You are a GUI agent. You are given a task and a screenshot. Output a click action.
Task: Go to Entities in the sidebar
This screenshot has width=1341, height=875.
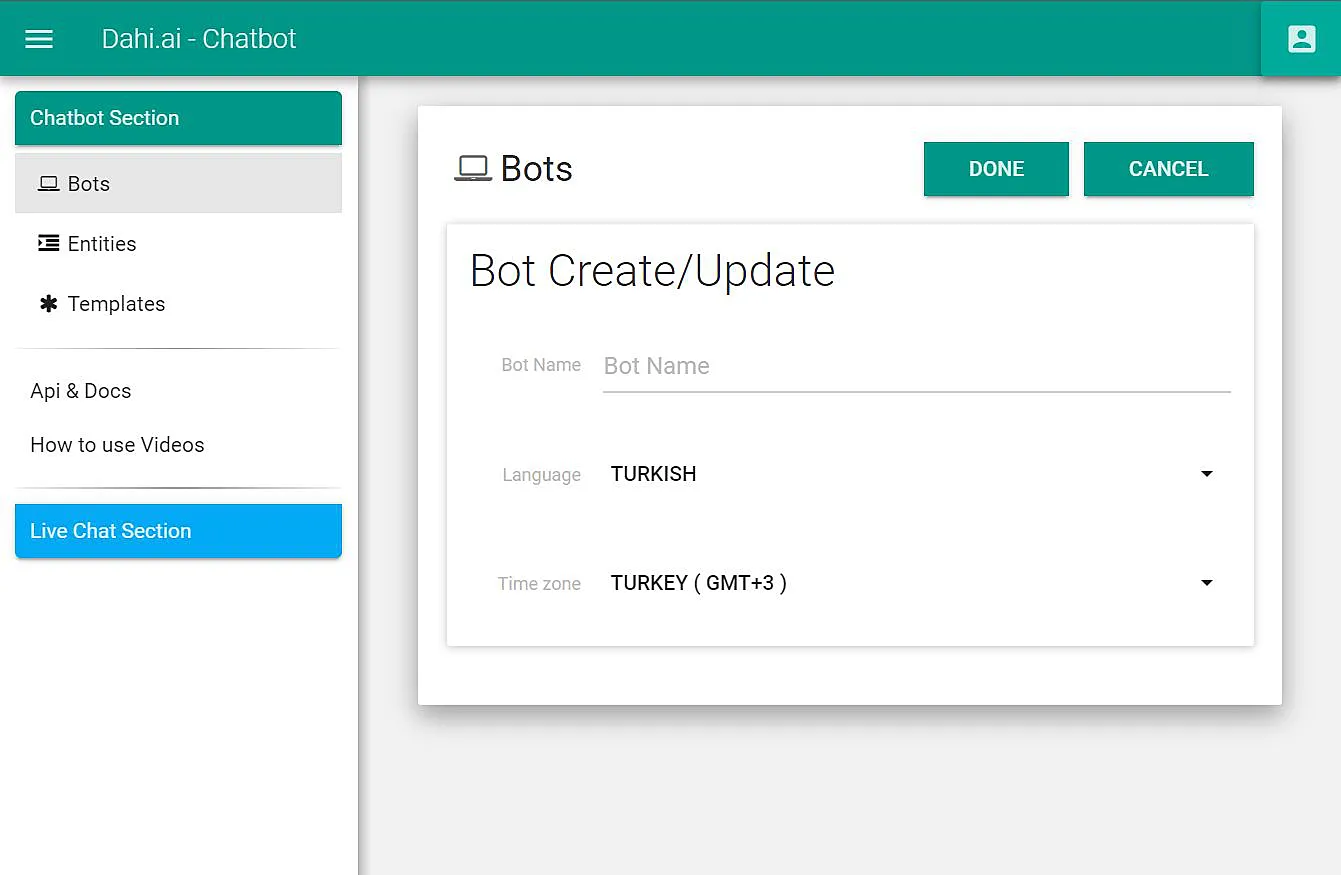click(x=102, y=244)
